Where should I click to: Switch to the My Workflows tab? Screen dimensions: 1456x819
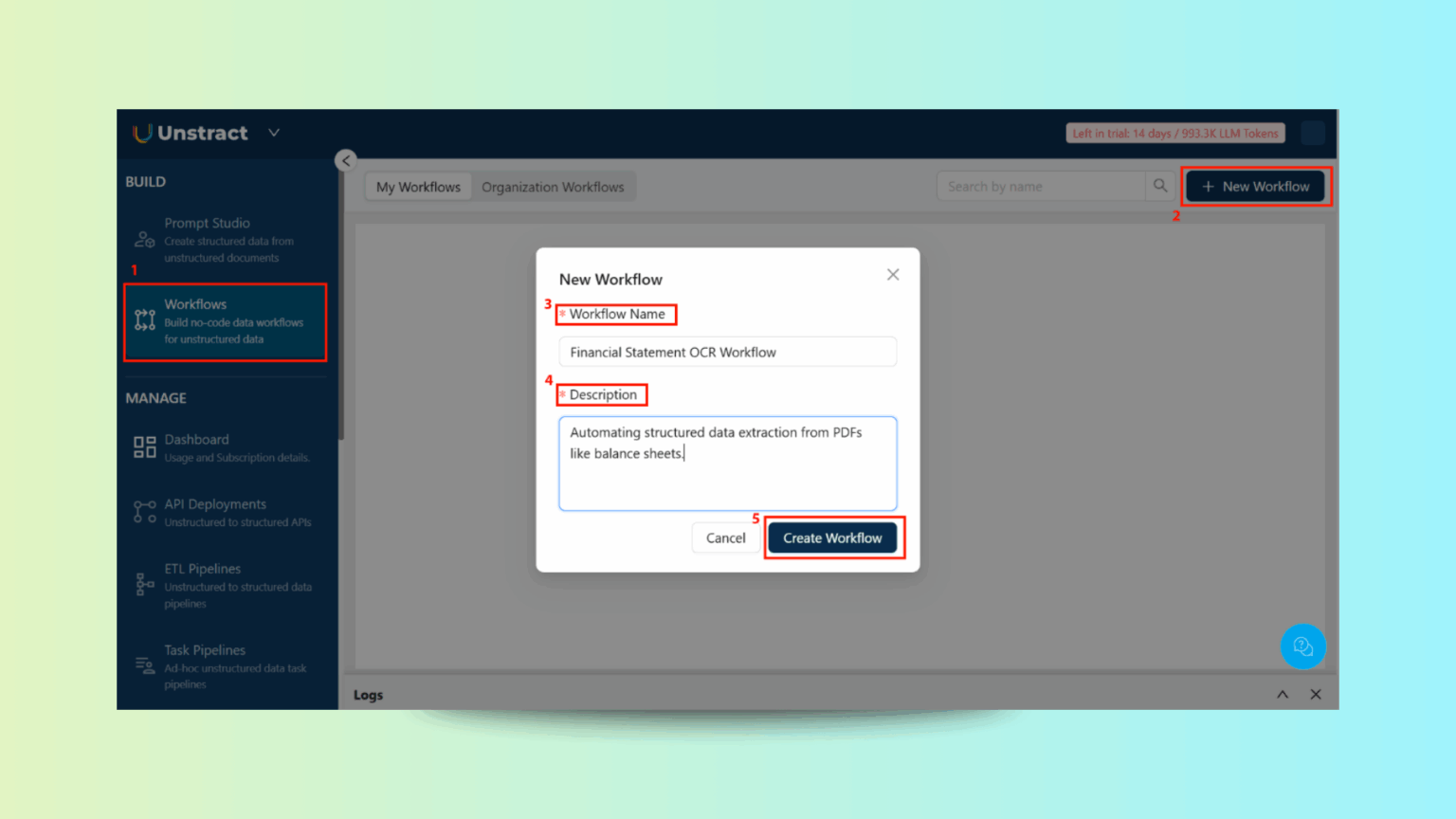[x=417, y=186]
